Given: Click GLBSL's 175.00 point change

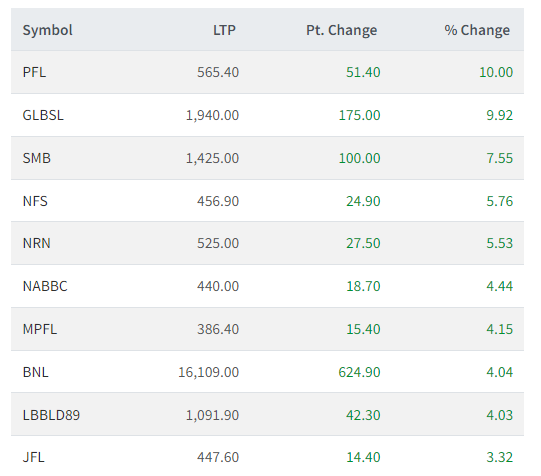Looking at the screenshot, I should click(359, 115).
